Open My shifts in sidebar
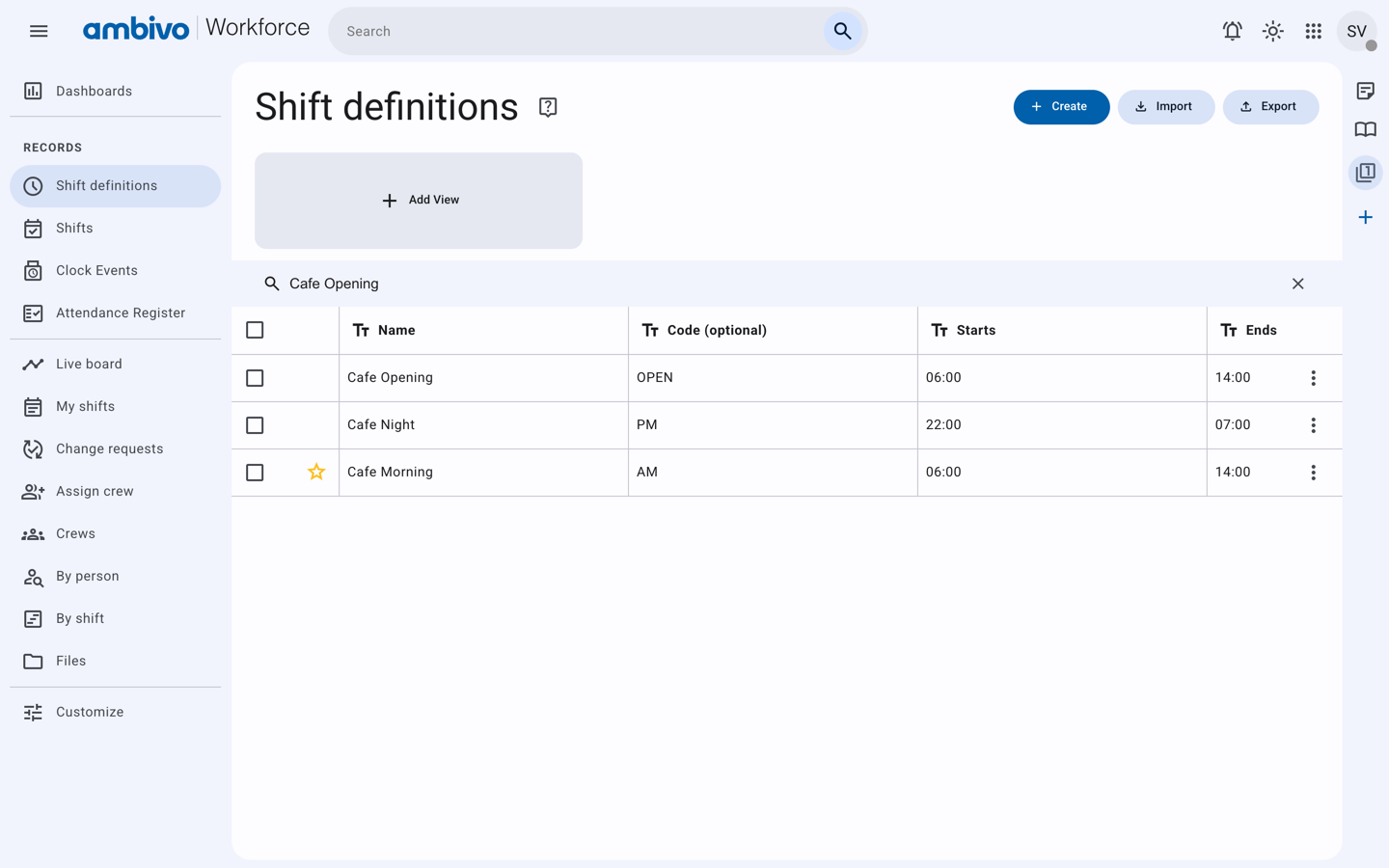Screen dimensions: 1389x868 116,407
